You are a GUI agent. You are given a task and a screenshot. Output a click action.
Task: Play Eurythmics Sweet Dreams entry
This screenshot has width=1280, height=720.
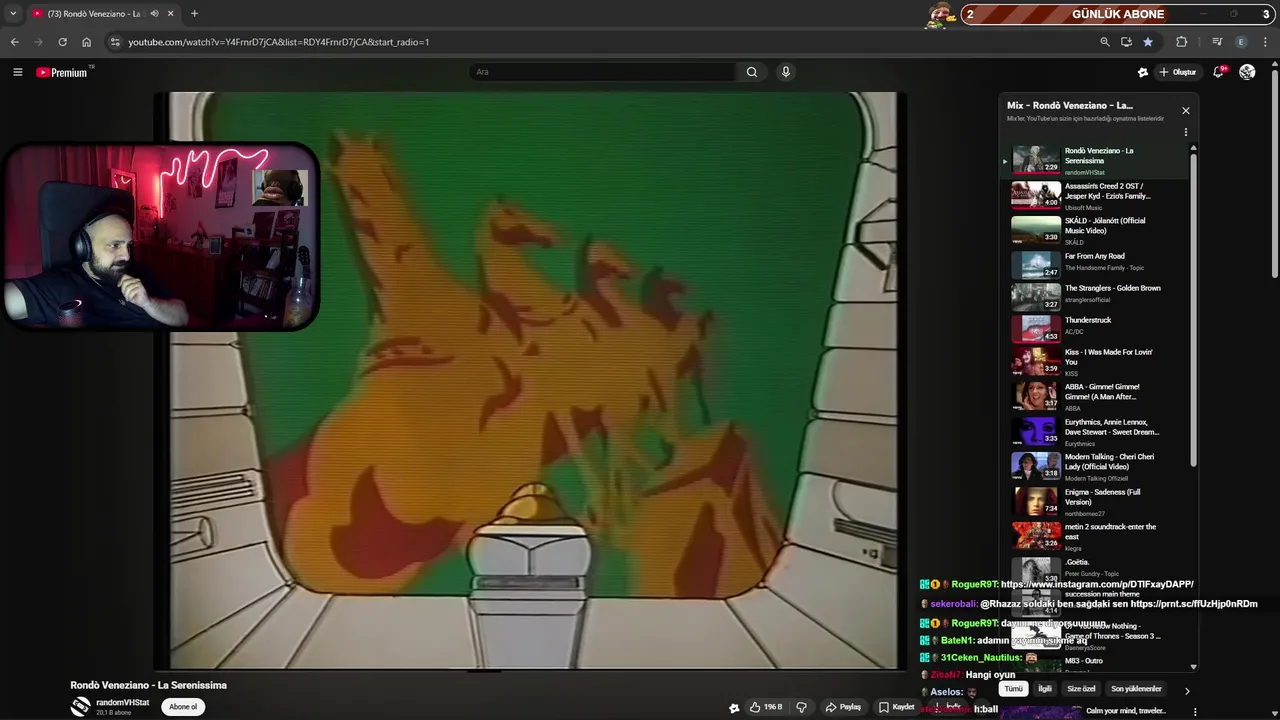[1094, 431]
